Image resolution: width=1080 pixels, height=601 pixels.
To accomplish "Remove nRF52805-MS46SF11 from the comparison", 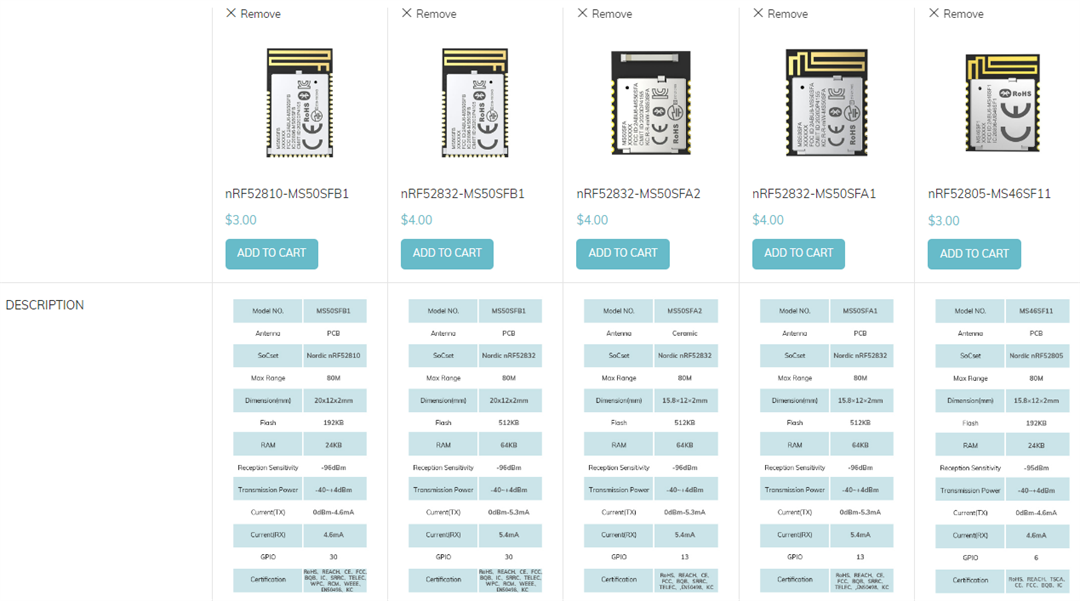I will (x=957, y=13).
